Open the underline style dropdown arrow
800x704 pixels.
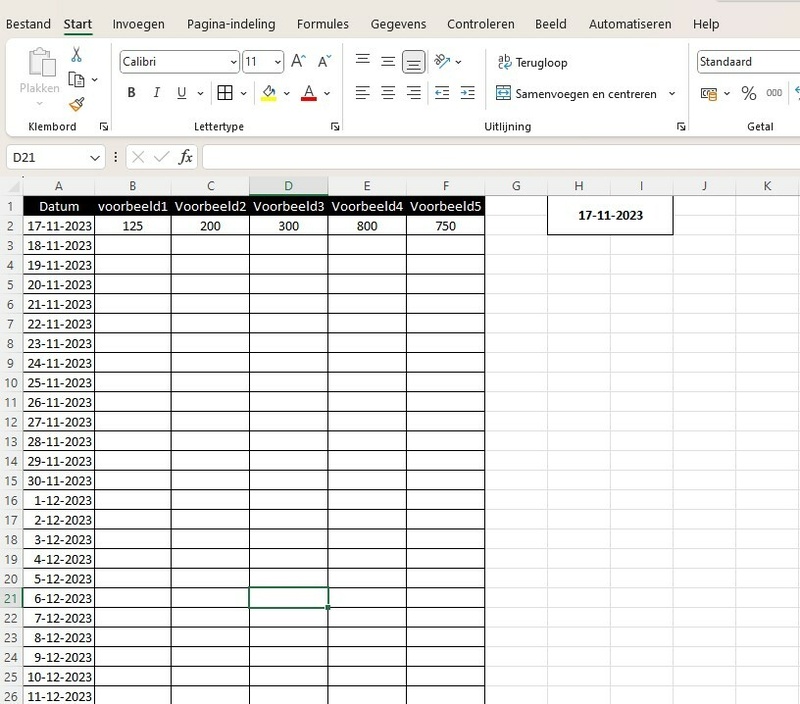[x=201, y=93]
